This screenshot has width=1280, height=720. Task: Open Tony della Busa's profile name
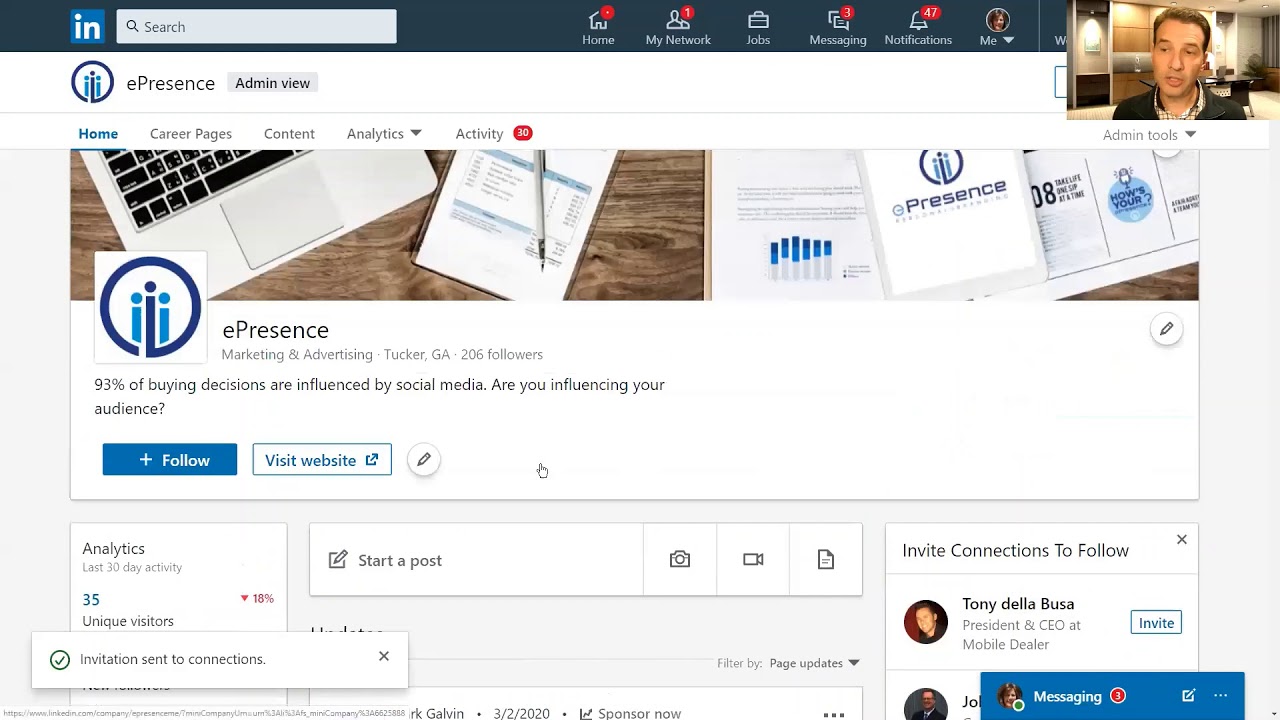pyautogui.click(x=1018, y=604)
